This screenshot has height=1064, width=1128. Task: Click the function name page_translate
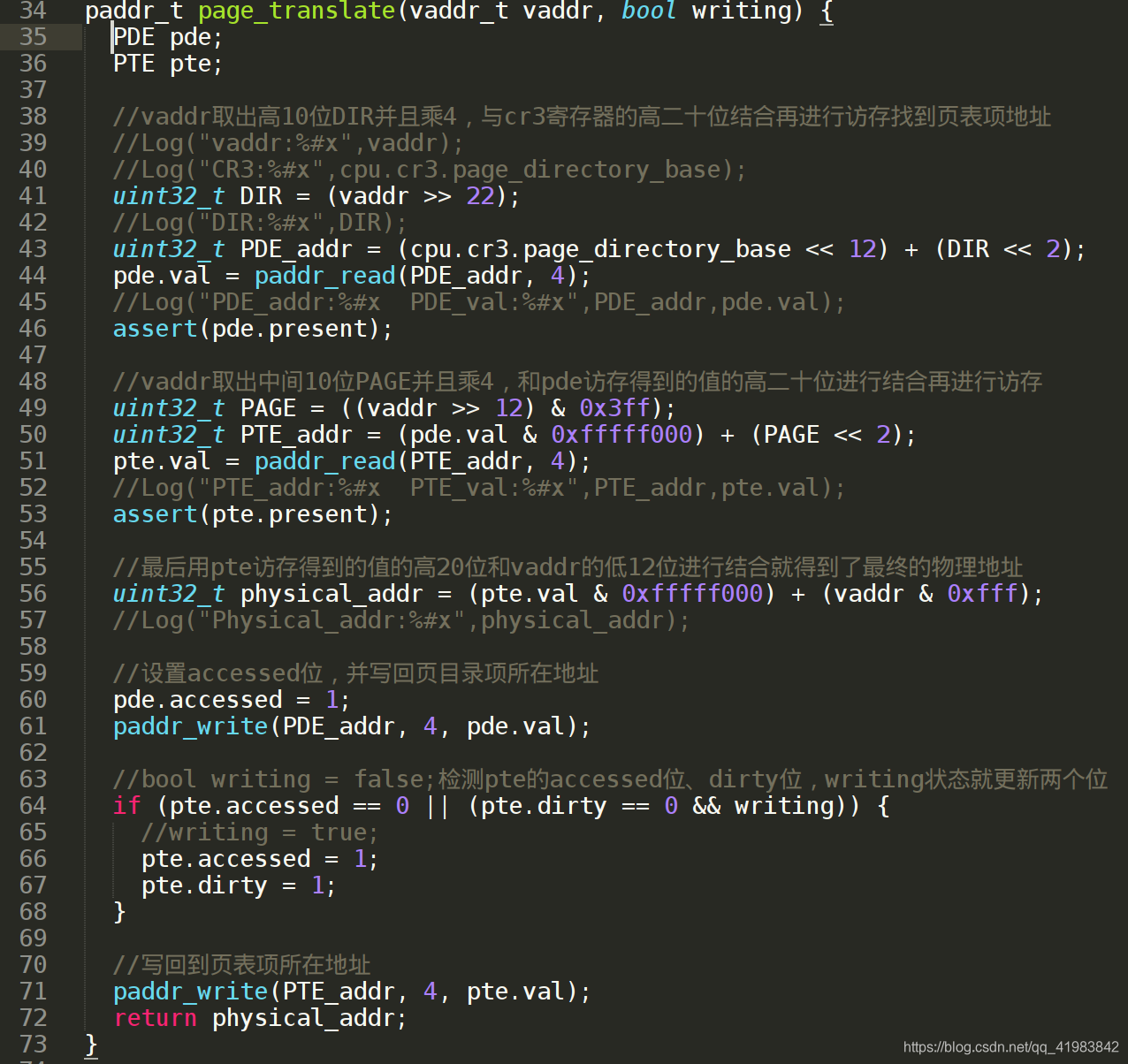pos(296,11)
